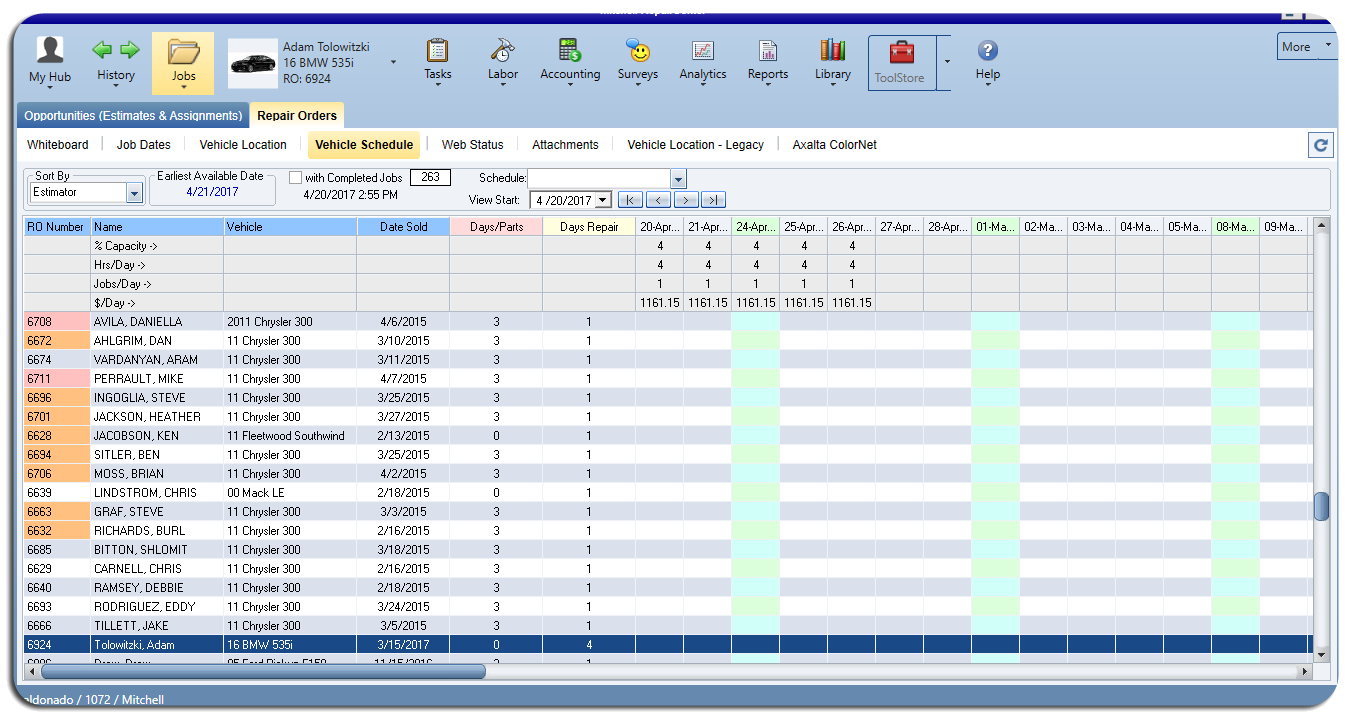The height and width of the screenshot is (719, 1355).
Task: Click the BMW vehicle thumbnail
Action: pos(253,63)
